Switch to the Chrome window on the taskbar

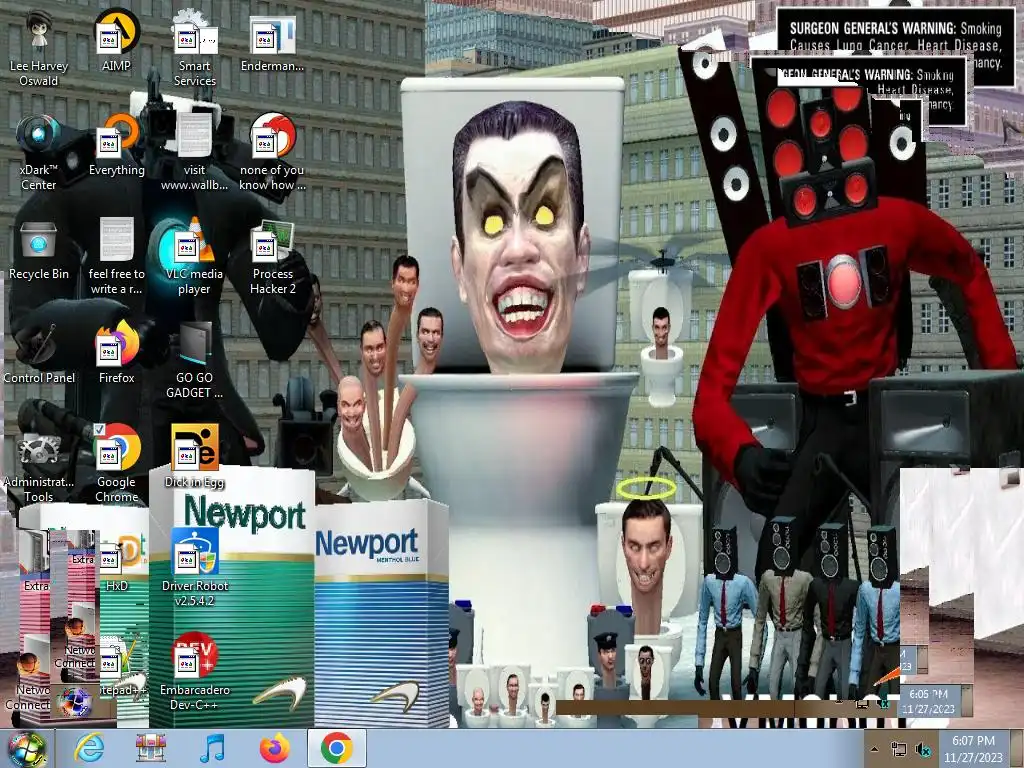336,748
